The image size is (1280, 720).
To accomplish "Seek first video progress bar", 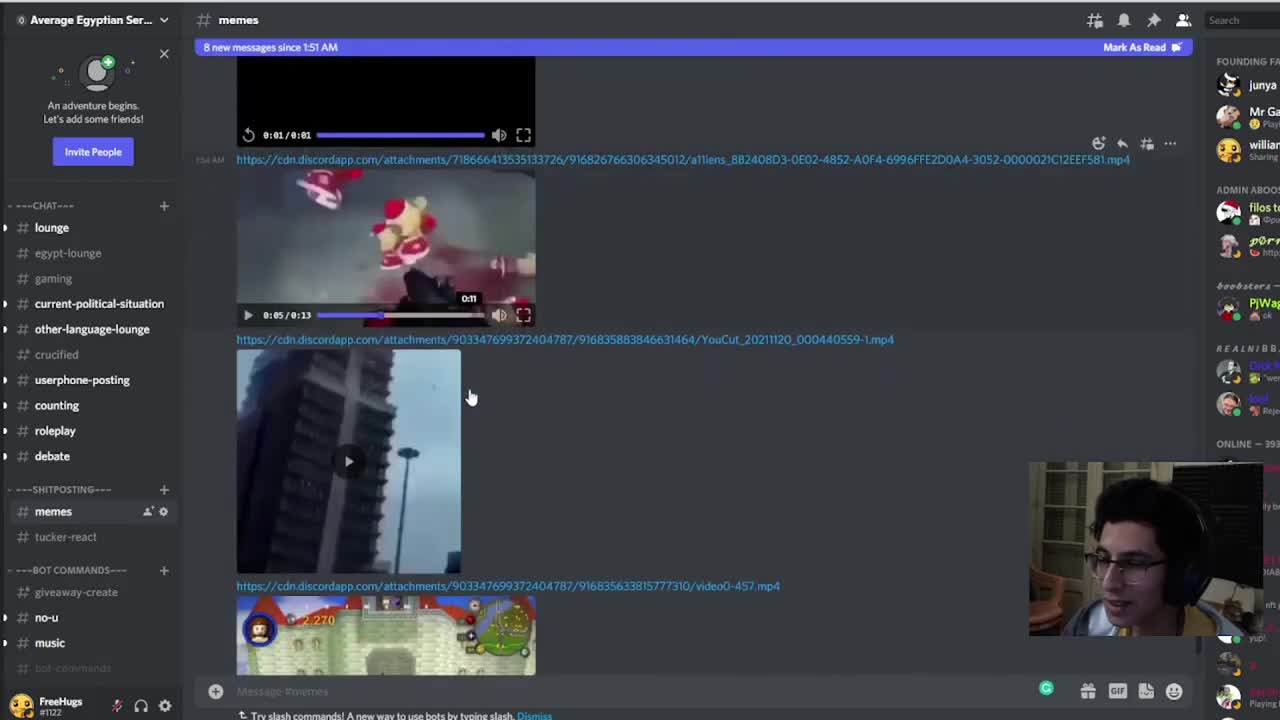I will 400,135.
